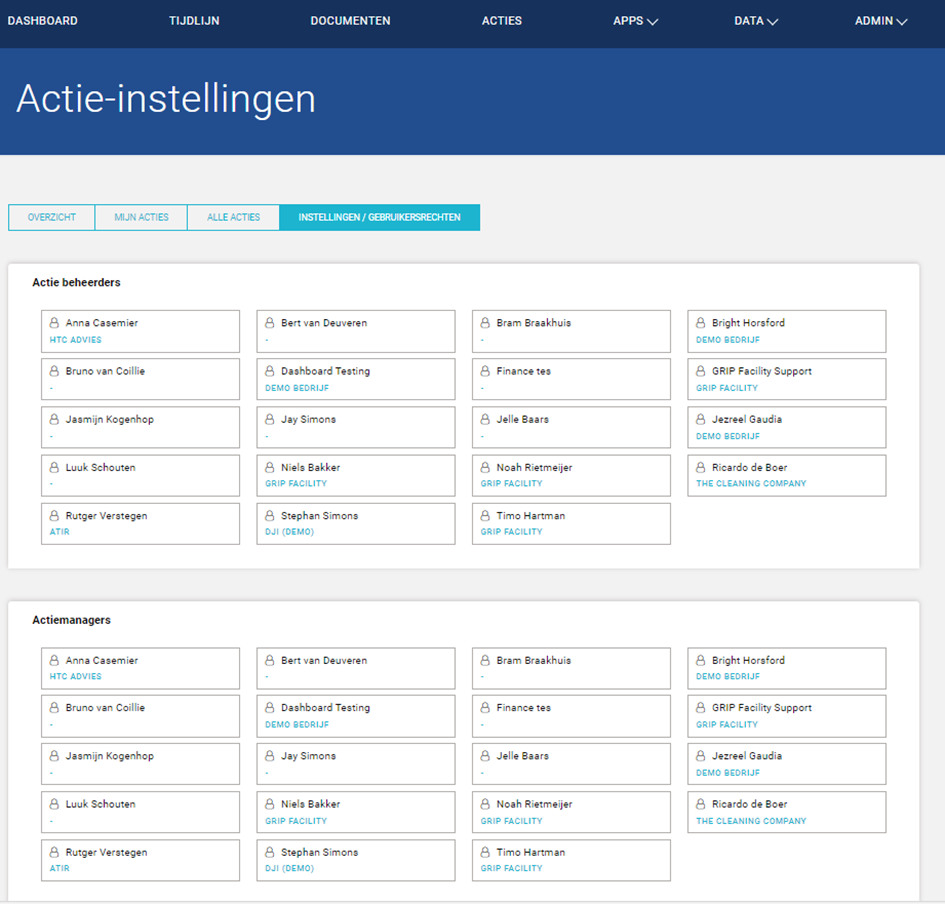Expand the ADMIN menu chevron
Screen dimensions: 945x904
(902, 22)
